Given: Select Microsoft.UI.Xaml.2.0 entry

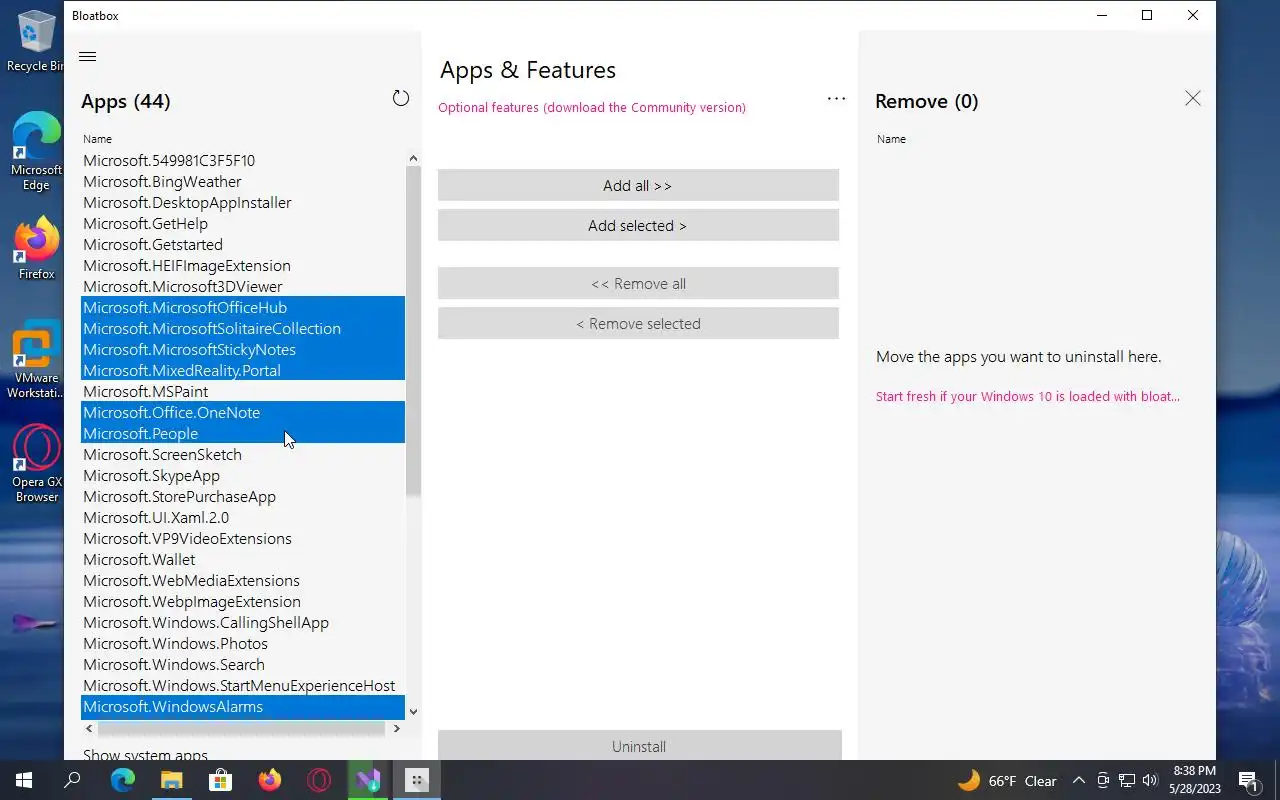Looking at the screenshot, I should point(243,517).
